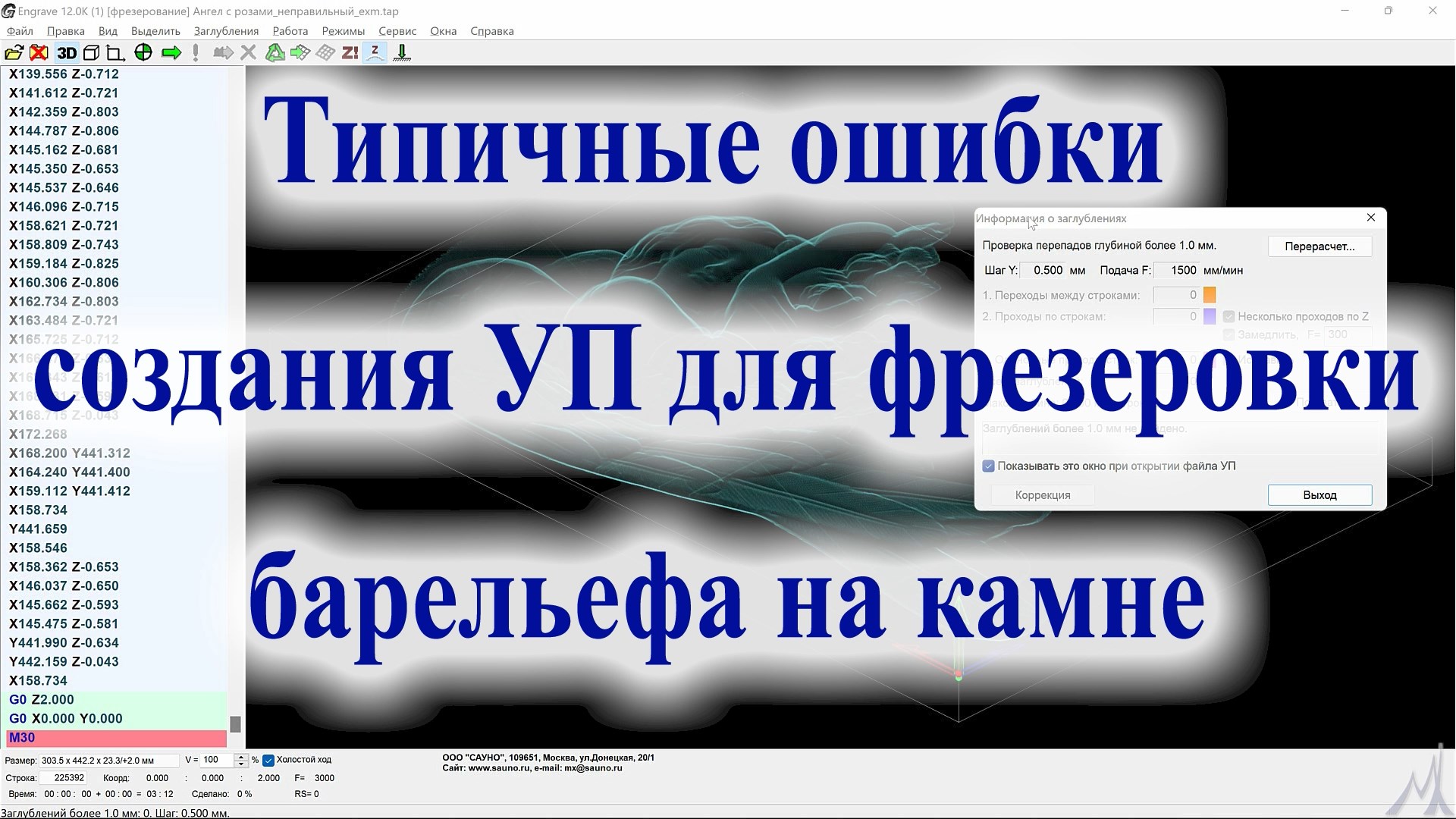This screenshot has width=1456, height=819.
Task: Click the orange color swatch for Переходы между строками
Action: pos(1210,295)
